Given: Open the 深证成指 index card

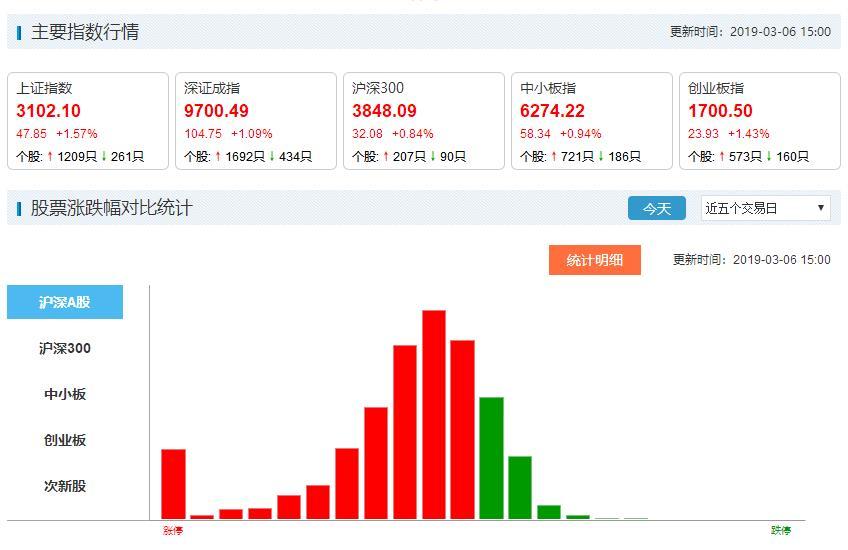Looking at the screenshot, I should click(x=256, y=120).
